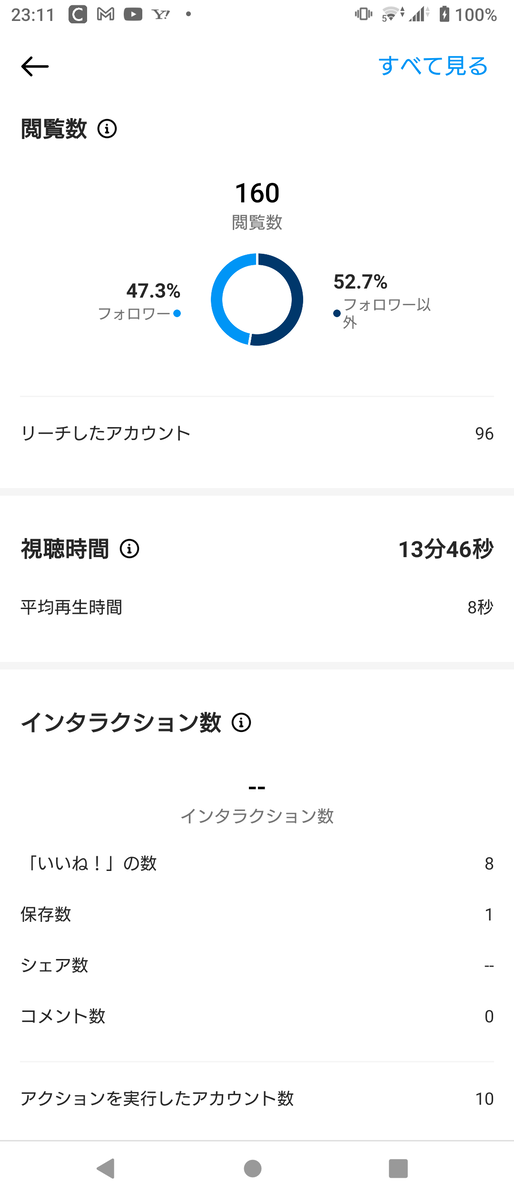Tap Android recent apps square button
The width and height of the screenshot is (514, 1200).
coord(398,1168)
